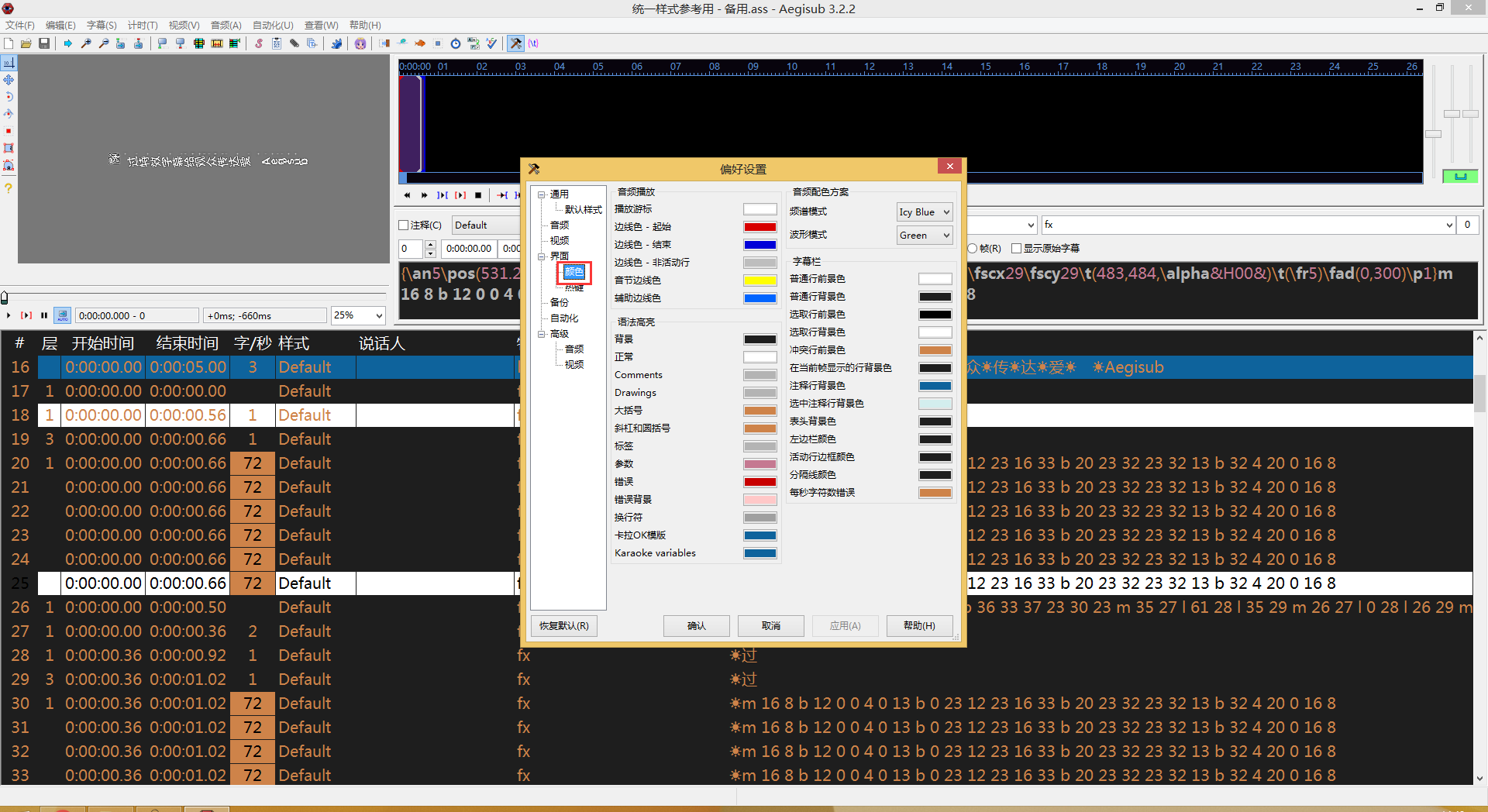Open the fx effect dropdown arrow
This screenshot has height=812, width=1488.
pyautogui.click(x=1449, y=225)
